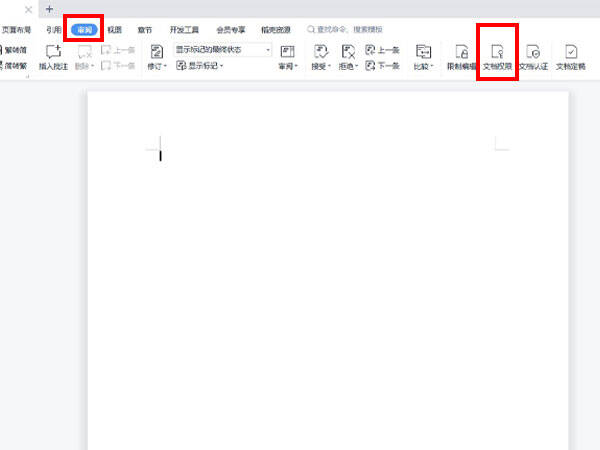Go to 上一条 previous revision
600x450 pixels.
pyautogui.click(x=382, y=50)
